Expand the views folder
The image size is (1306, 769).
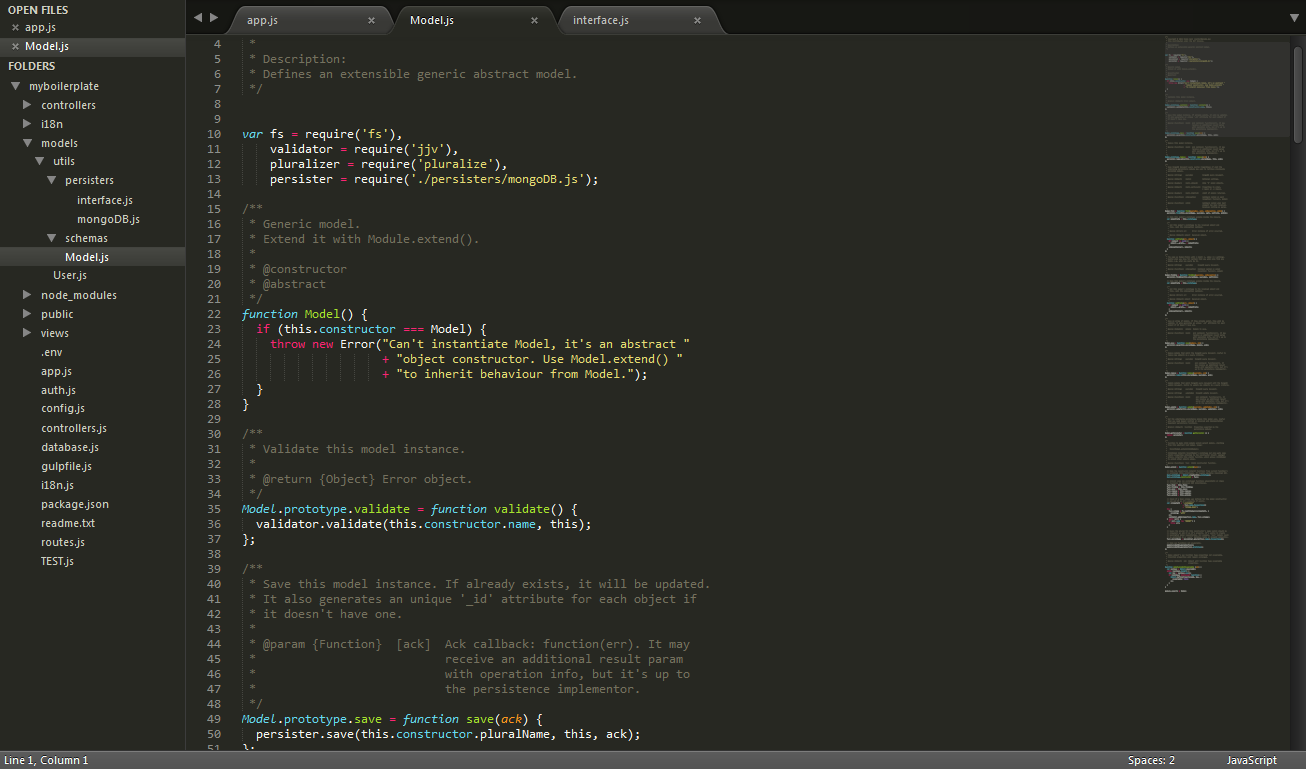[27, 333]
